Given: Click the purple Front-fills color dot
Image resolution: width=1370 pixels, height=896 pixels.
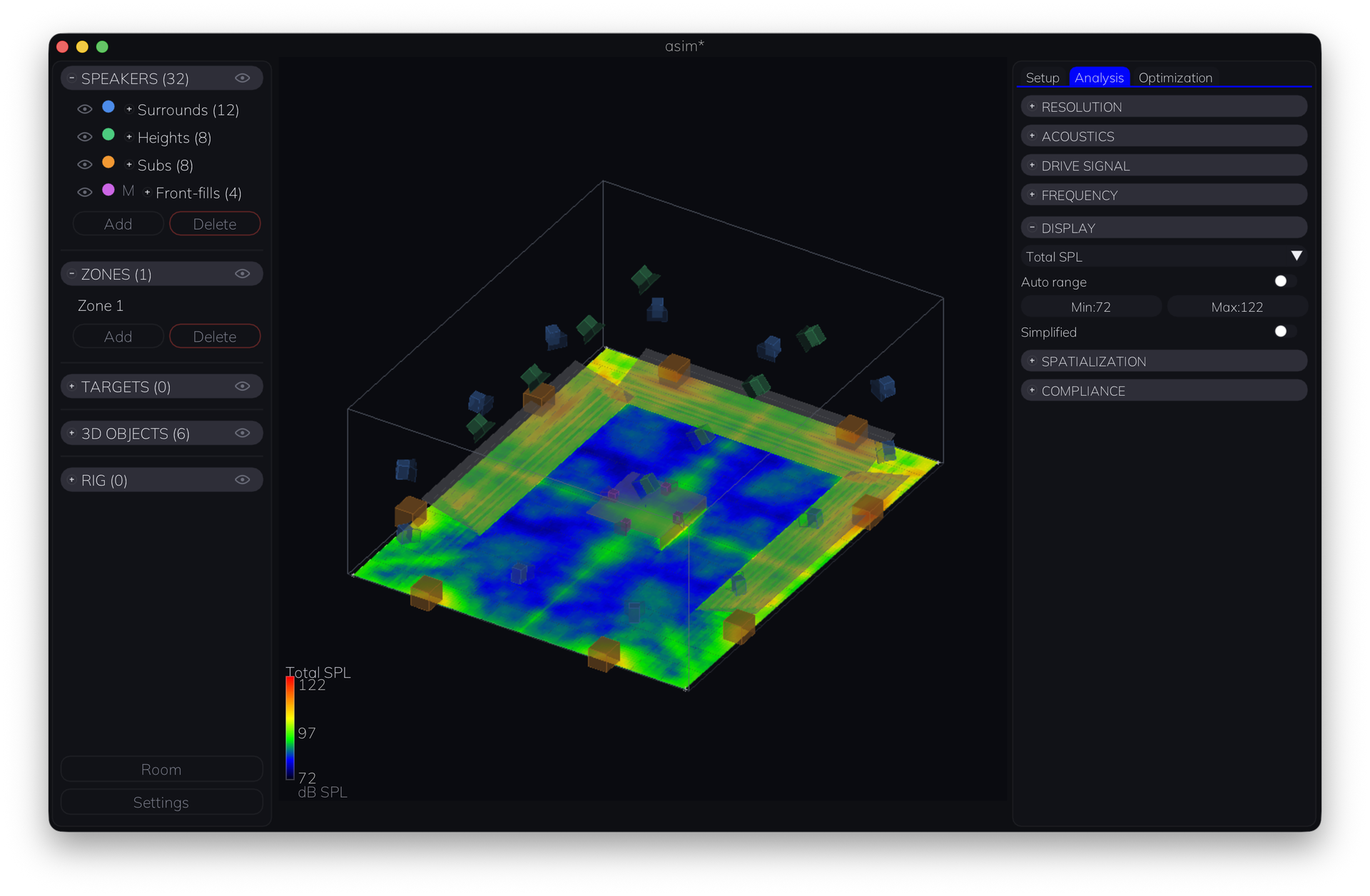Looking at the screenshot, I should click(108, 190).
